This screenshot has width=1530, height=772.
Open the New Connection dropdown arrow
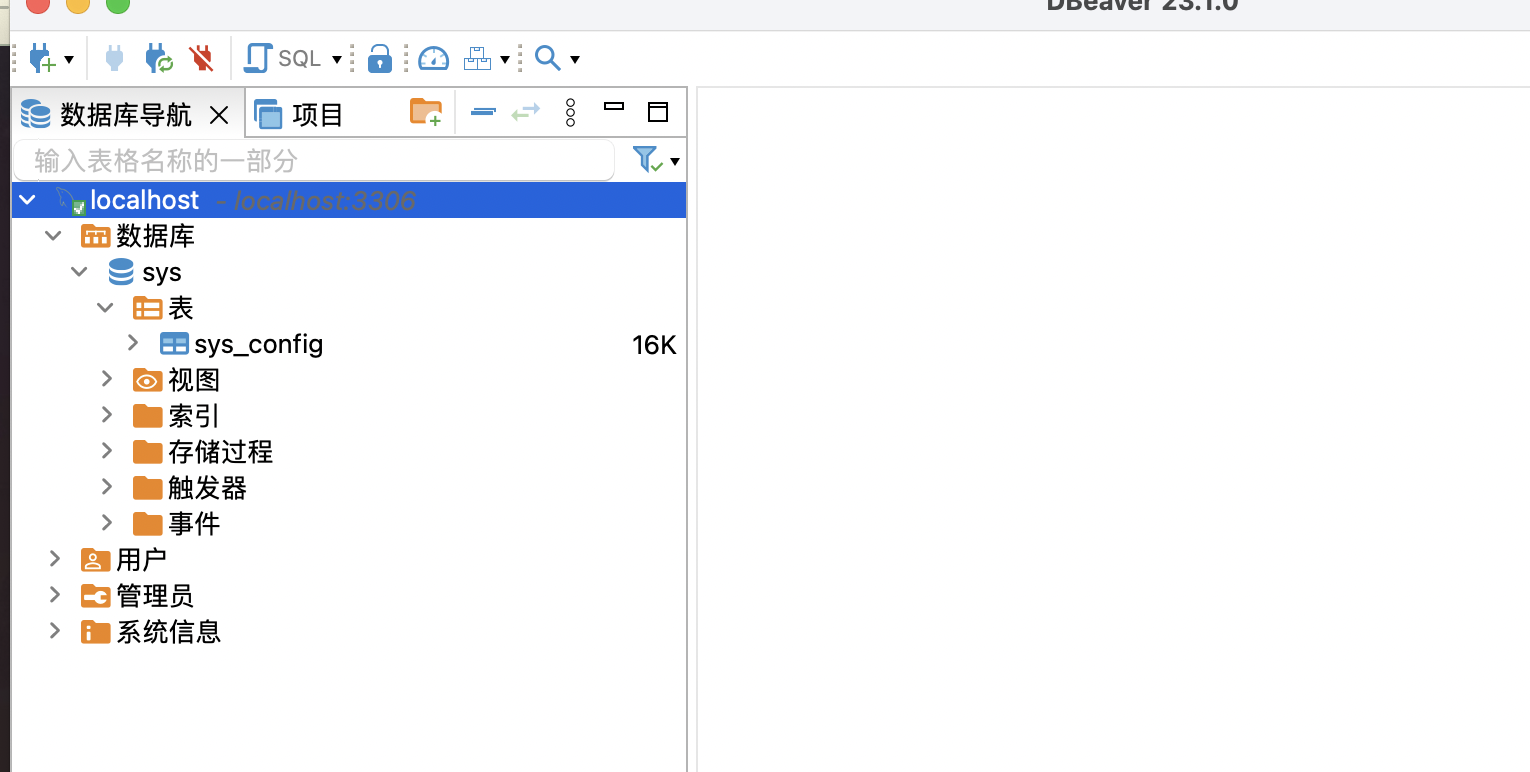[69, 60]
